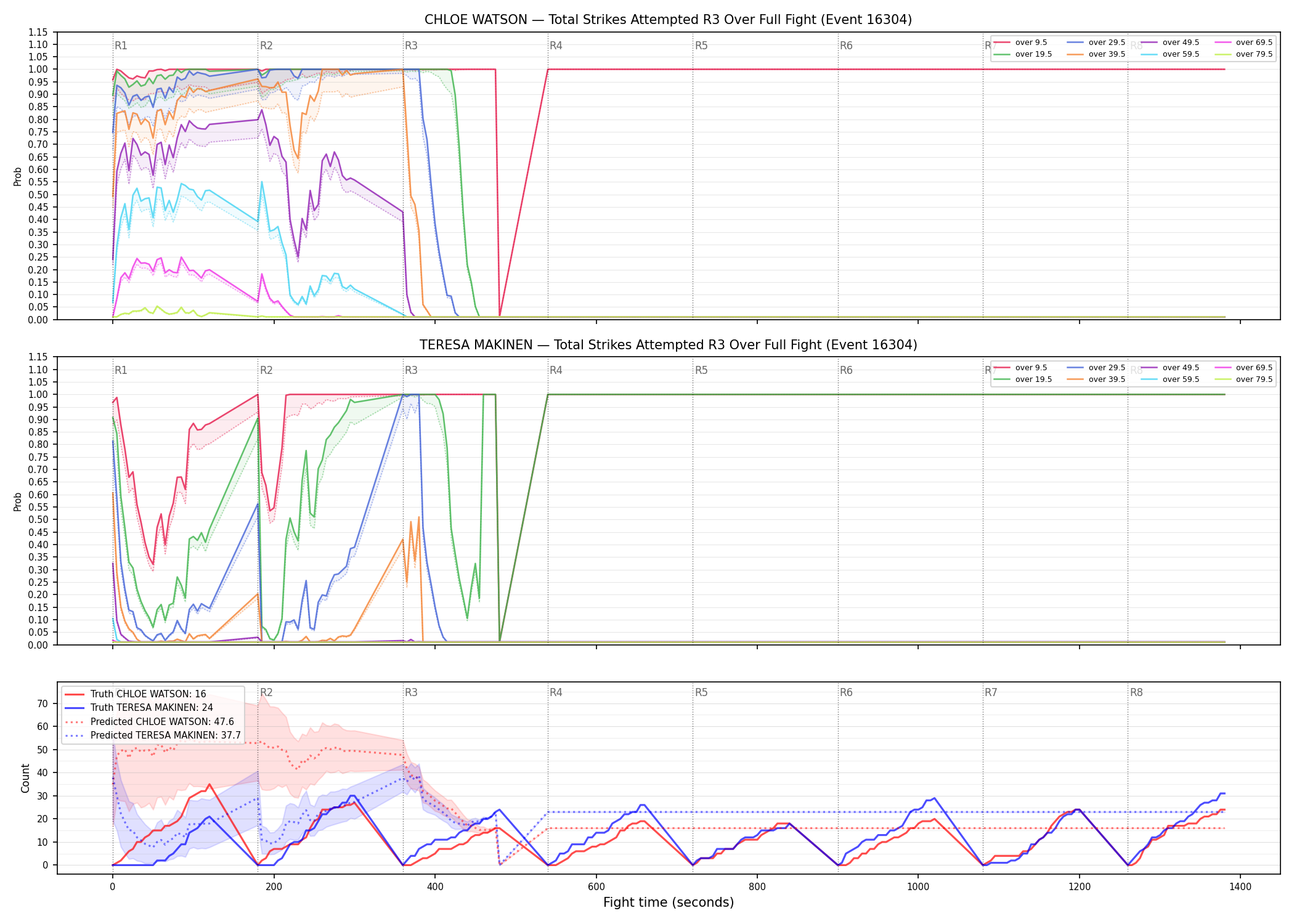Click the R4 marker in Chloe Watson chart
The width and height of the screenshot is (1294, 924).
pyautogui.click(x=556, y=46)
